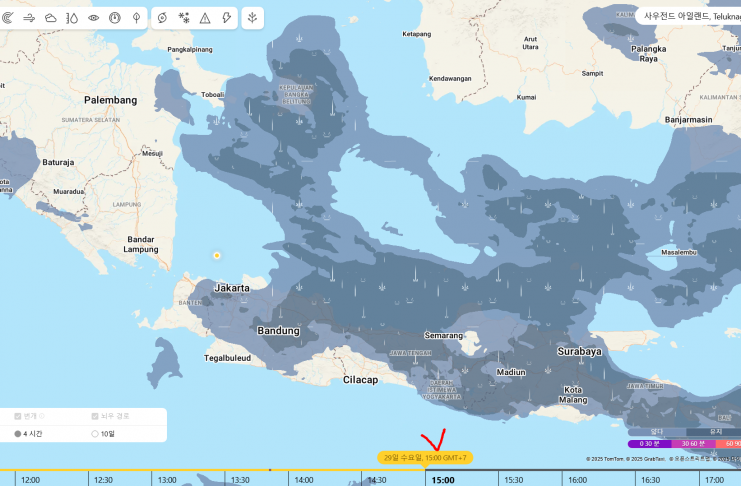Click the Jakarta city label on map
741x486 pixels.
[230, 287]
